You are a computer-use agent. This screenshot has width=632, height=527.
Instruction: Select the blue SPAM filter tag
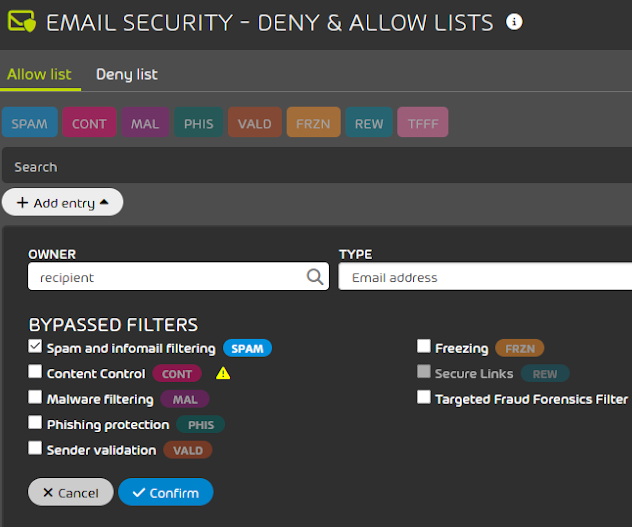pyautogui.click(x=30, y=123)
